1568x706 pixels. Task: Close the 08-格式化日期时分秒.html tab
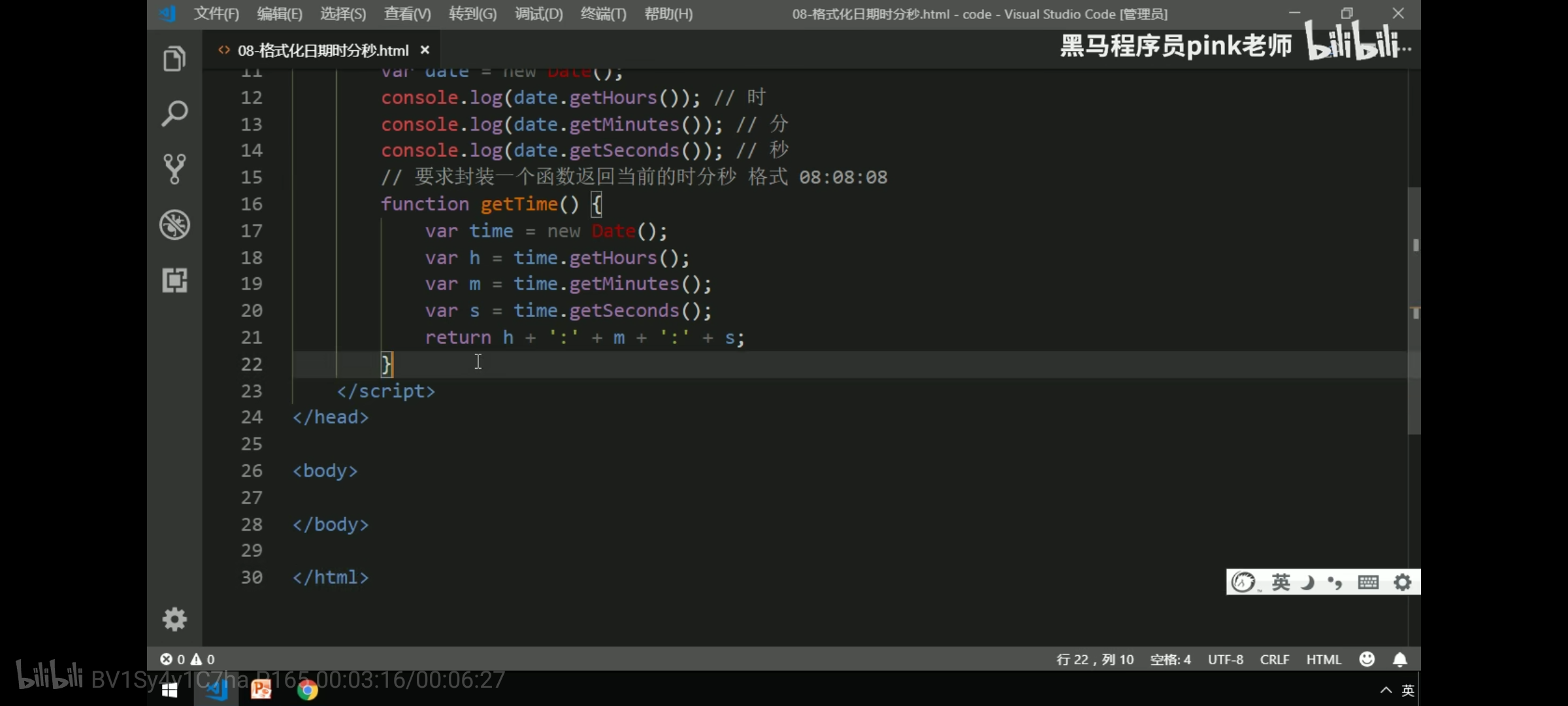(425, 50)
